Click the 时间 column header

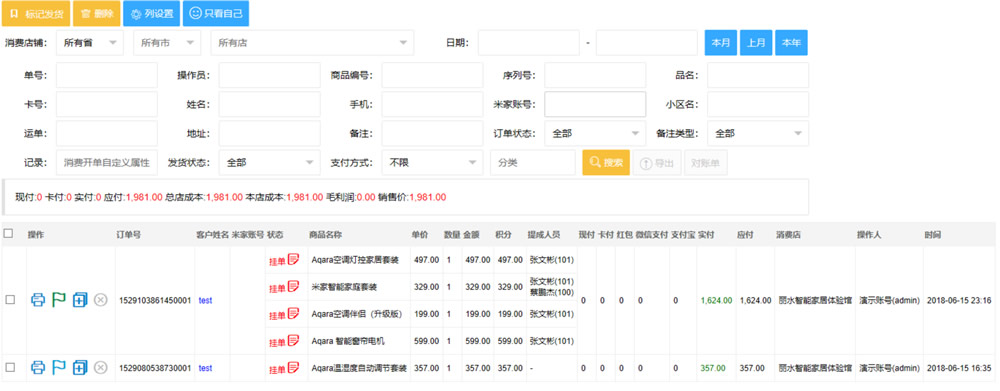click(x=932, y=235)
